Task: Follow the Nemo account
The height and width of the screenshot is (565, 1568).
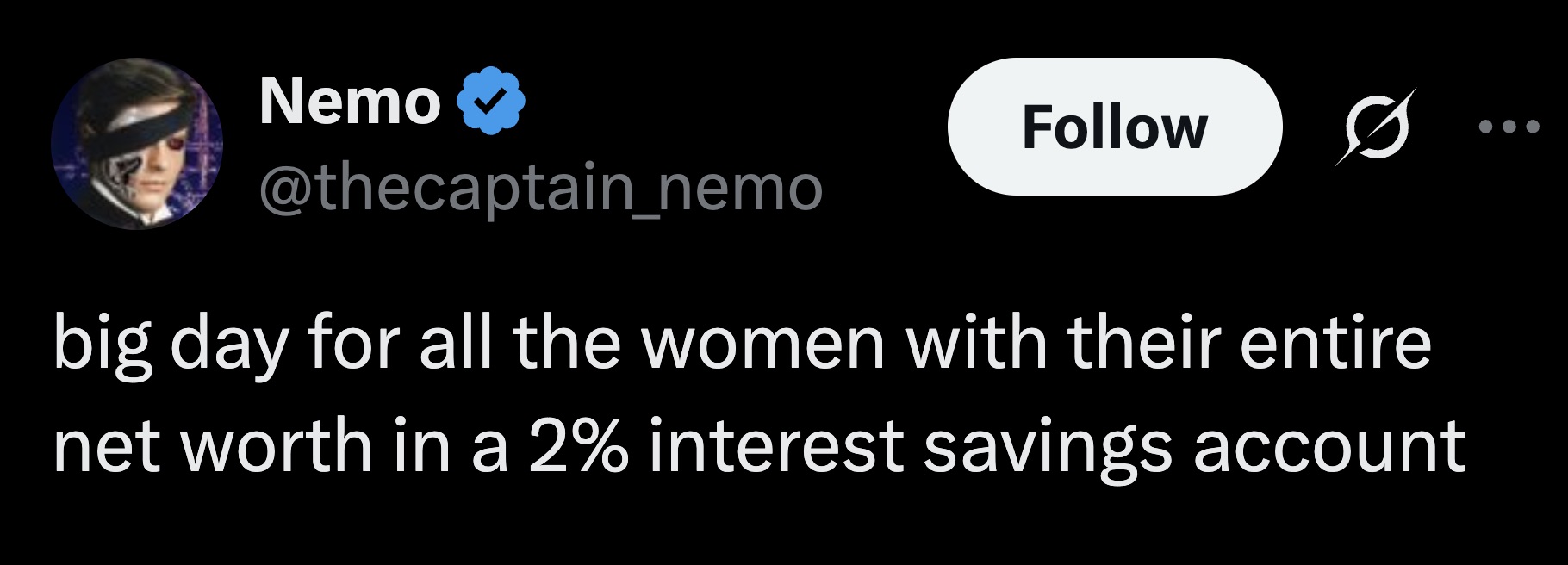Action: pyautogui.click(x=1114, y=127)
